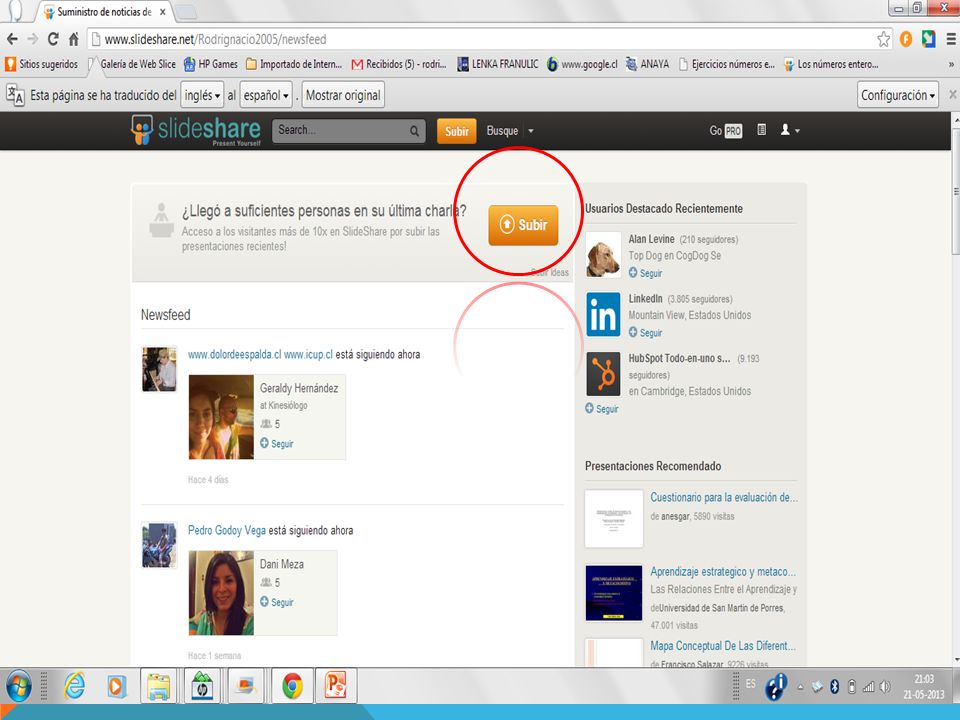
Task: Go back with browser back arrow
Action: 12,39
